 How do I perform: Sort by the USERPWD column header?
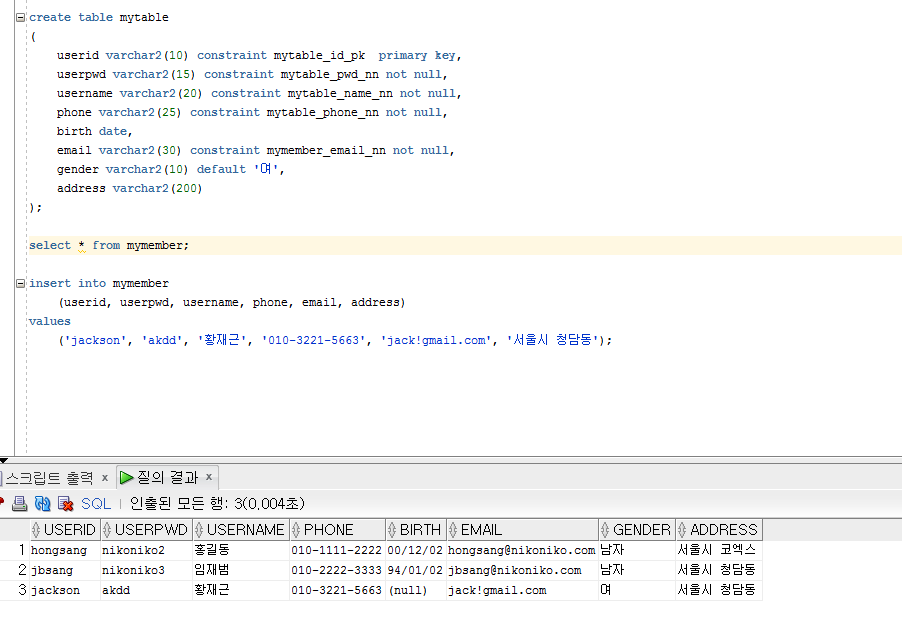147,530
